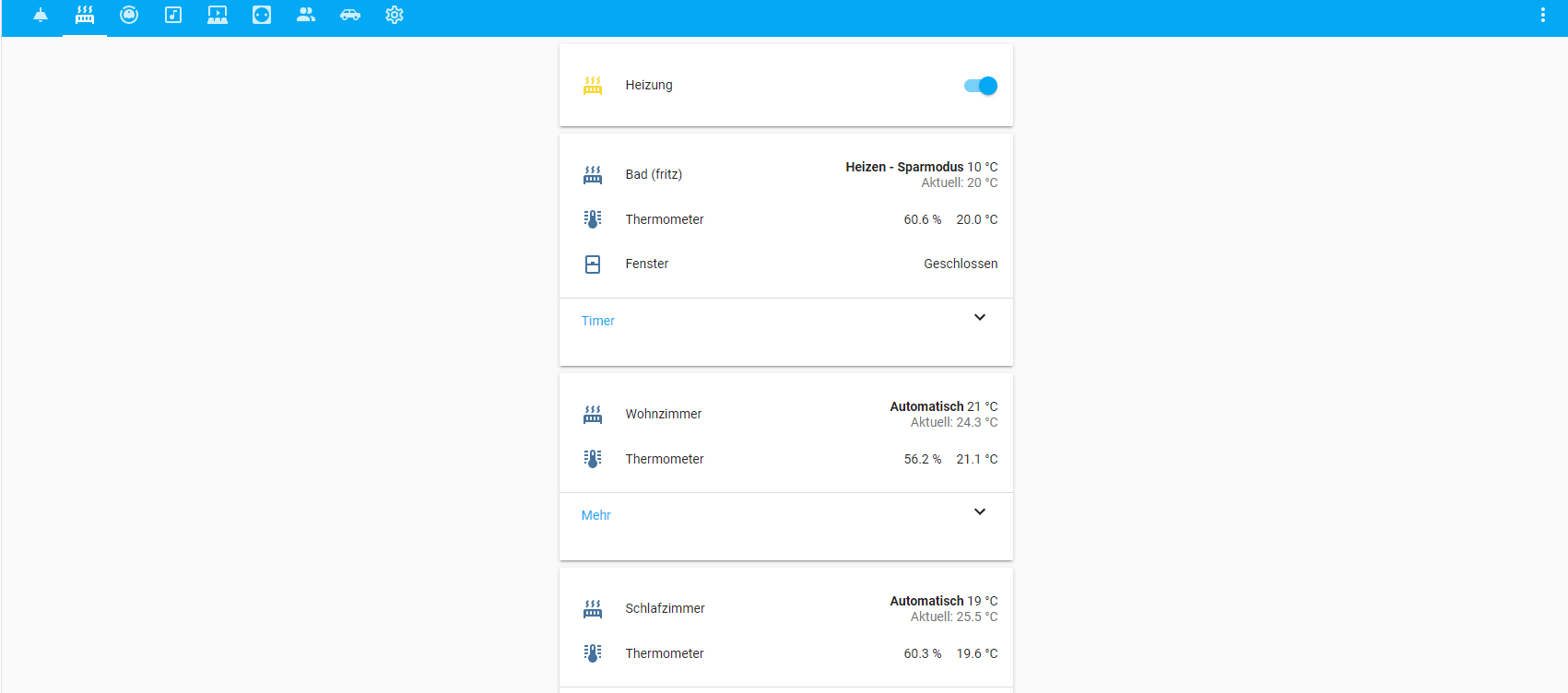Click the Schlafzimmer Thermometer icon showing 60.3 %
Image resolution: width=1568 pixels, height=693 pixels.
pos(593,653)
